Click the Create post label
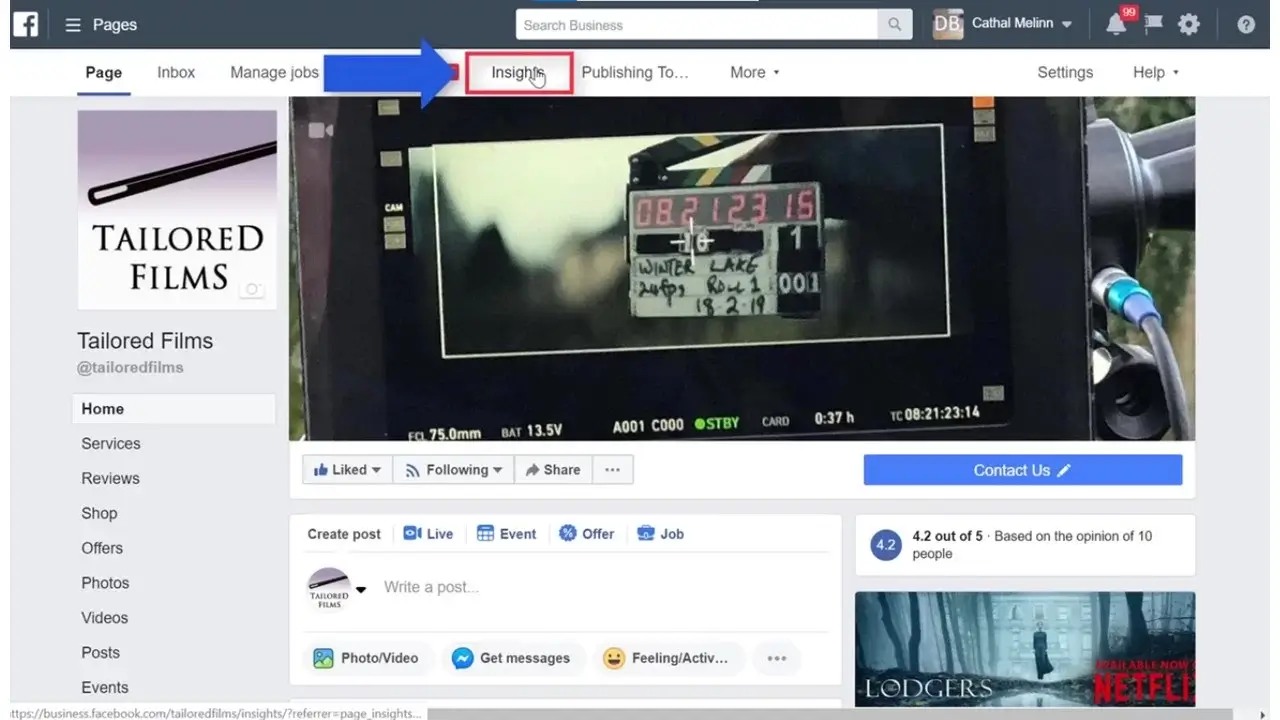Viewport: 1280px width, 720px height. click(344, 534)
